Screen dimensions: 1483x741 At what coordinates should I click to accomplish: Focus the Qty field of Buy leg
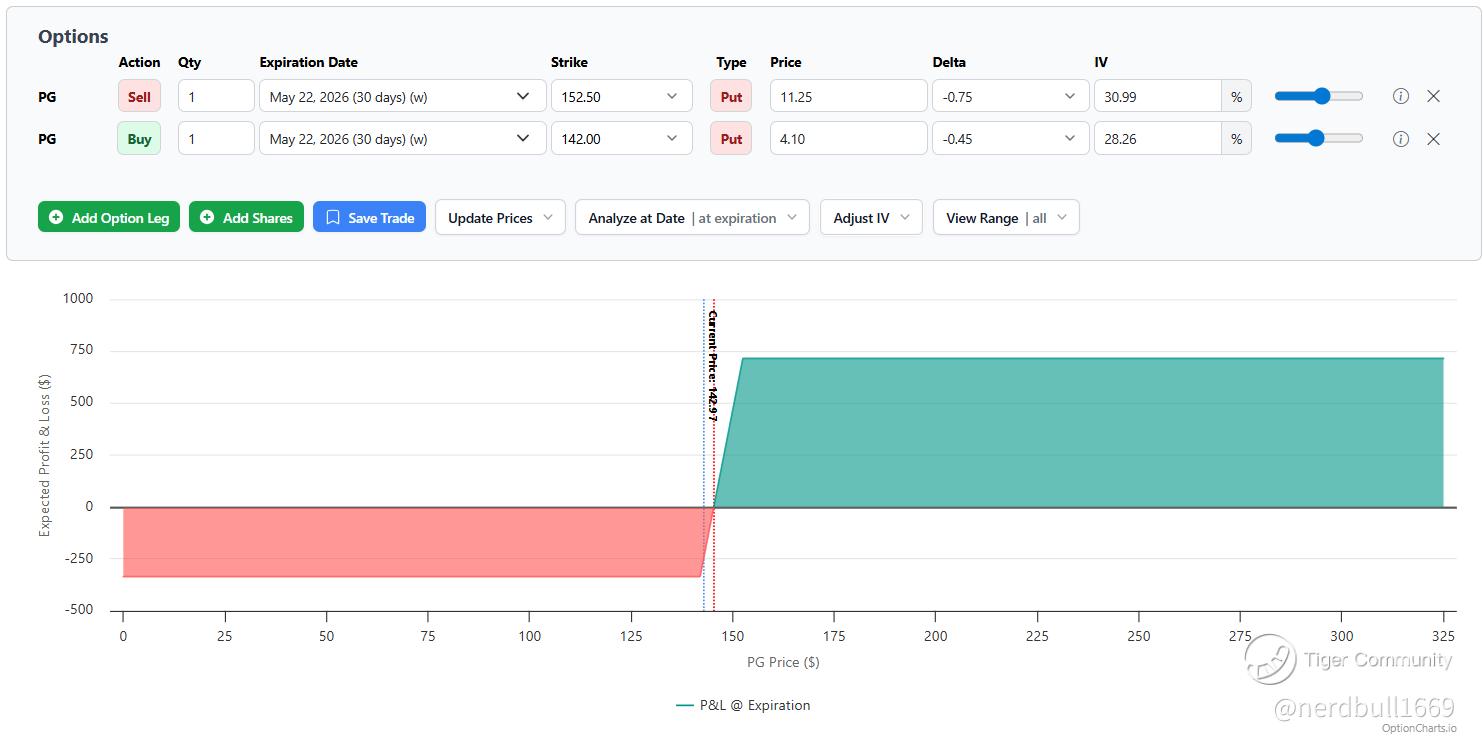pyautogui.click(x=216, y=139)
